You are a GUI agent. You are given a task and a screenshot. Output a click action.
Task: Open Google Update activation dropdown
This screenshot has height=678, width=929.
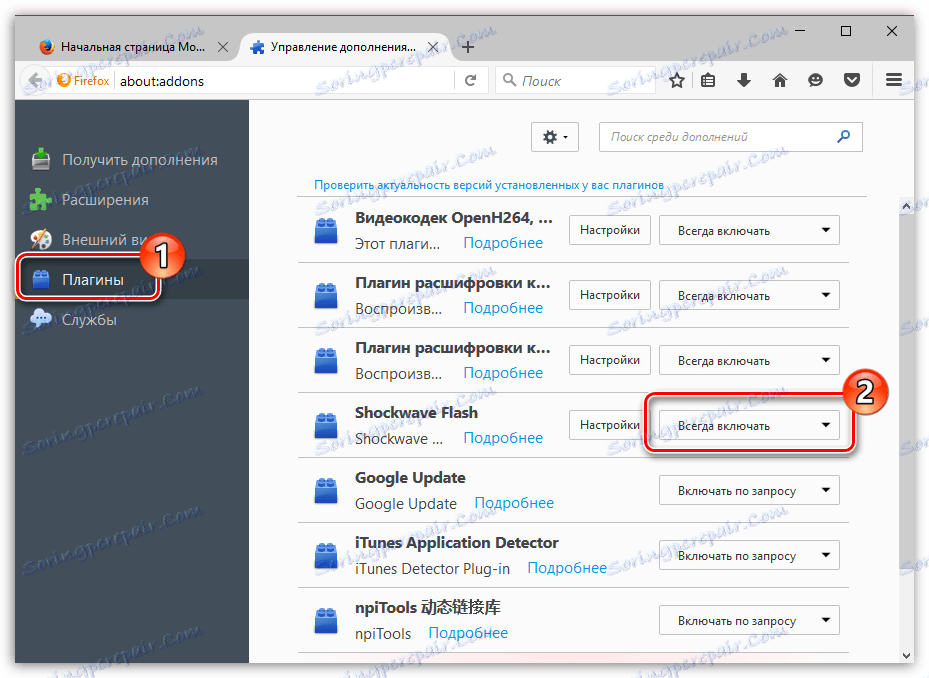tap(749, 491)
